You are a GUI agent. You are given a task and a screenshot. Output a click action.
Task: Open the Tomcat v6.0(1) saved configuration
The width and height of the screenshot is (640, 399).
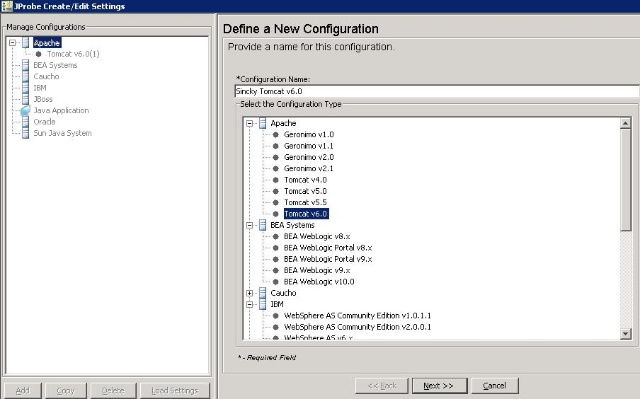click(73, 54)
